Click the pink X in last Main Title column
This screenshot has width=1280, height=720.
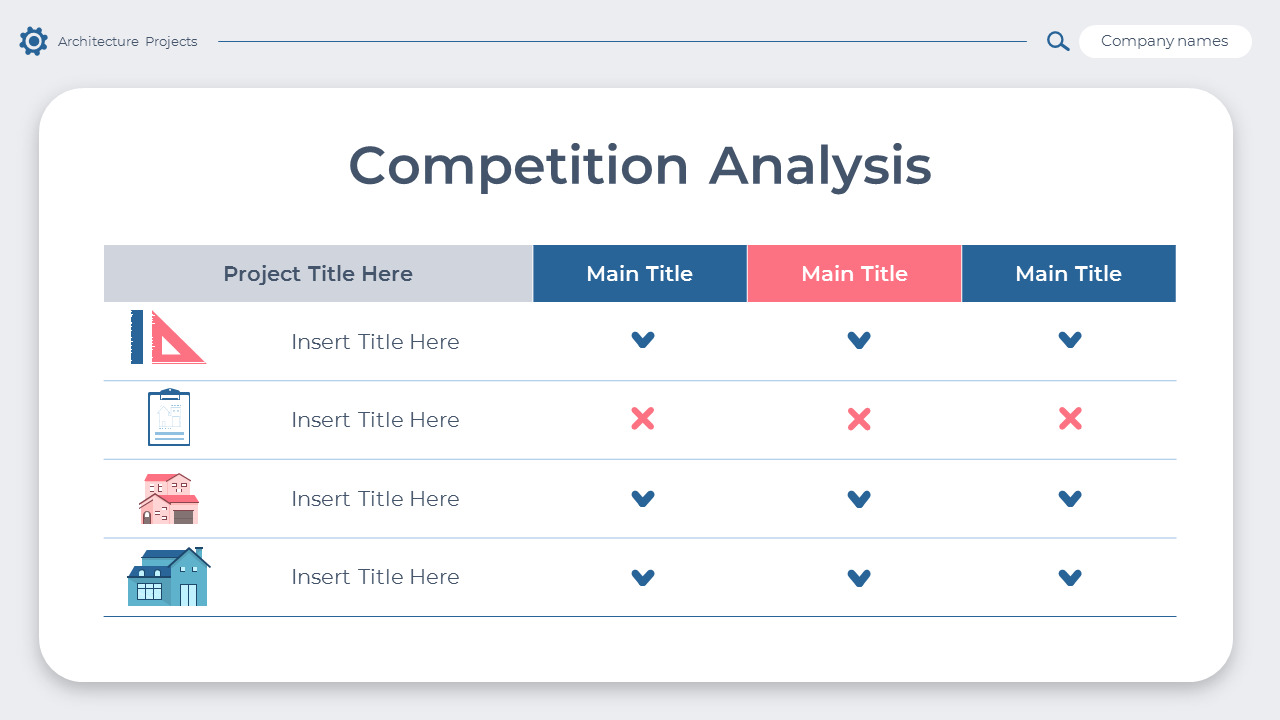[x=1070, y=419]
